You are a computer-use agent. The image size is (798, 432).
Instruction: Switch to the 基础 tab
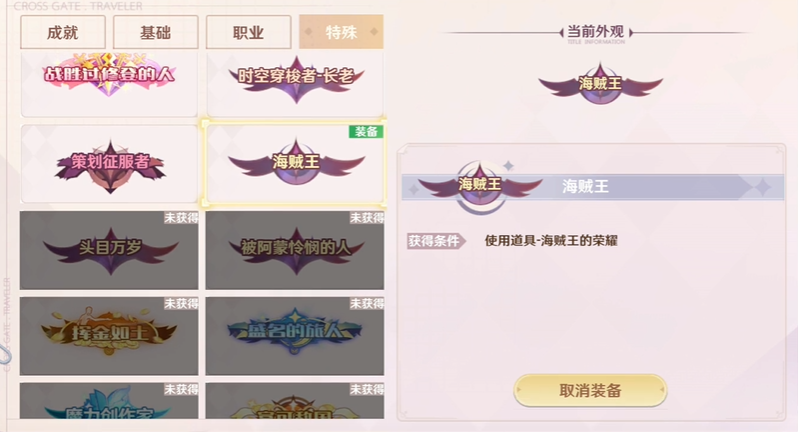point(155,32)
